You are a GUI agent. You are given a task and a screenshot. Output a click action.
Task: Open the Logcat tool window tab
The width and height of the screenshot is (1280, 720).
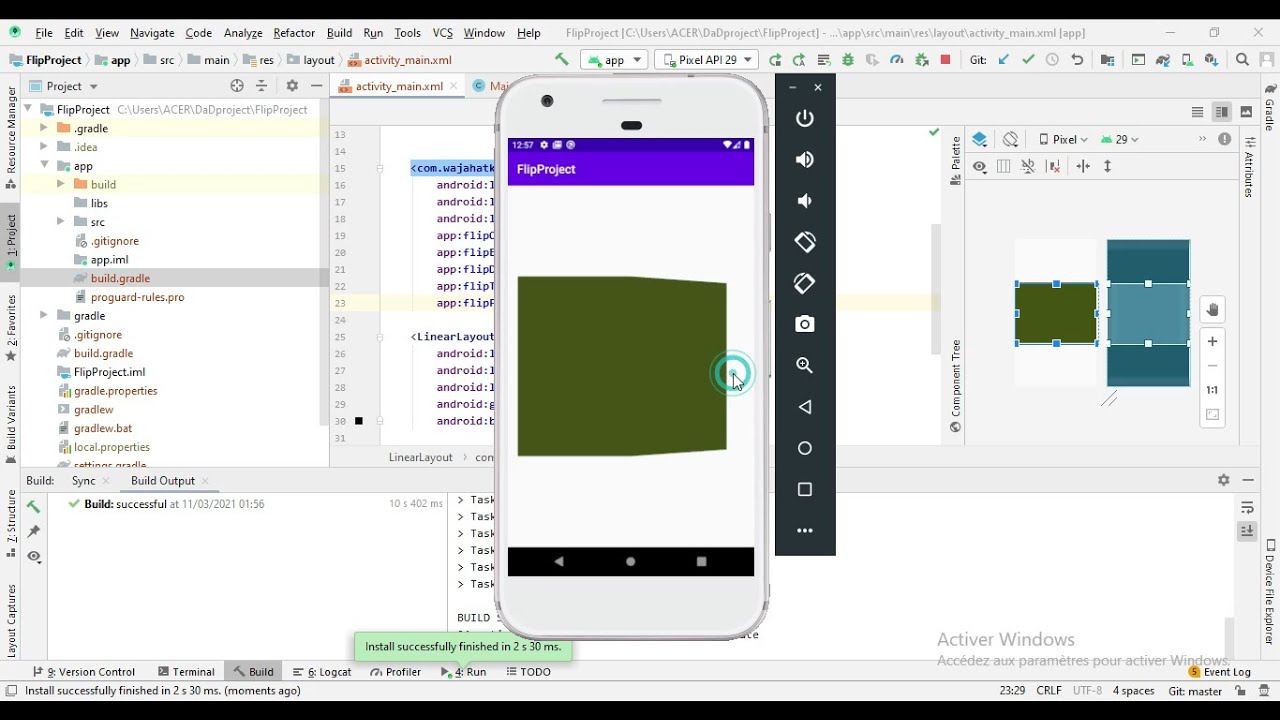tap(322, 672)
